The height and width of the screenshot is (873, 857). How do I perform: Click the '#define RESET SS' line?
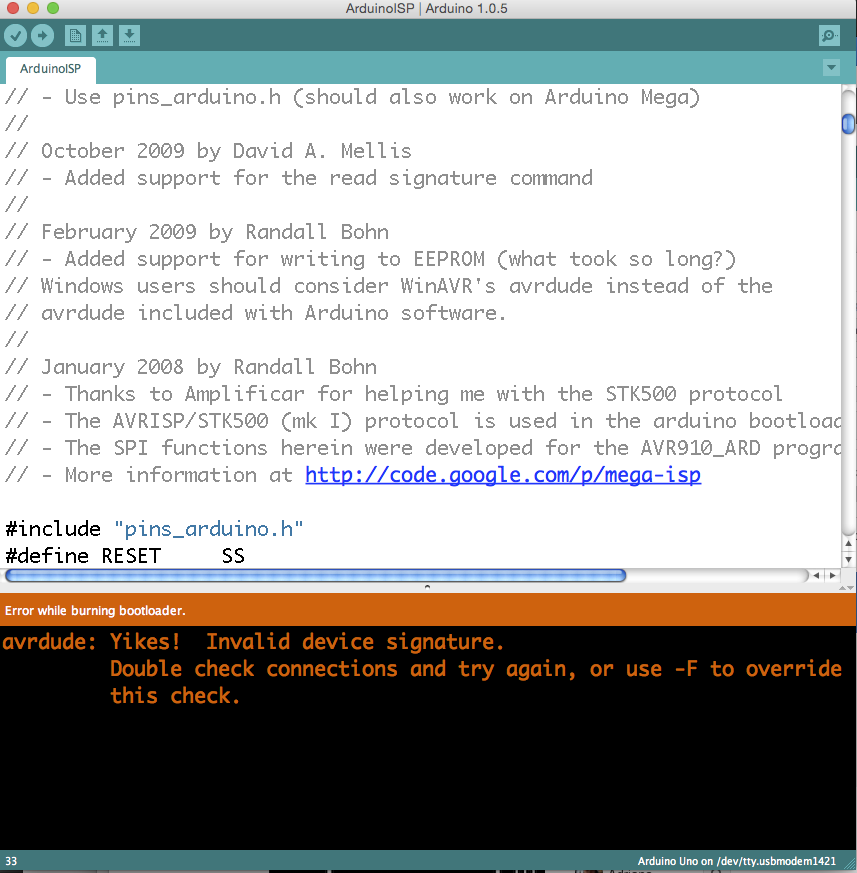point(125,556)
